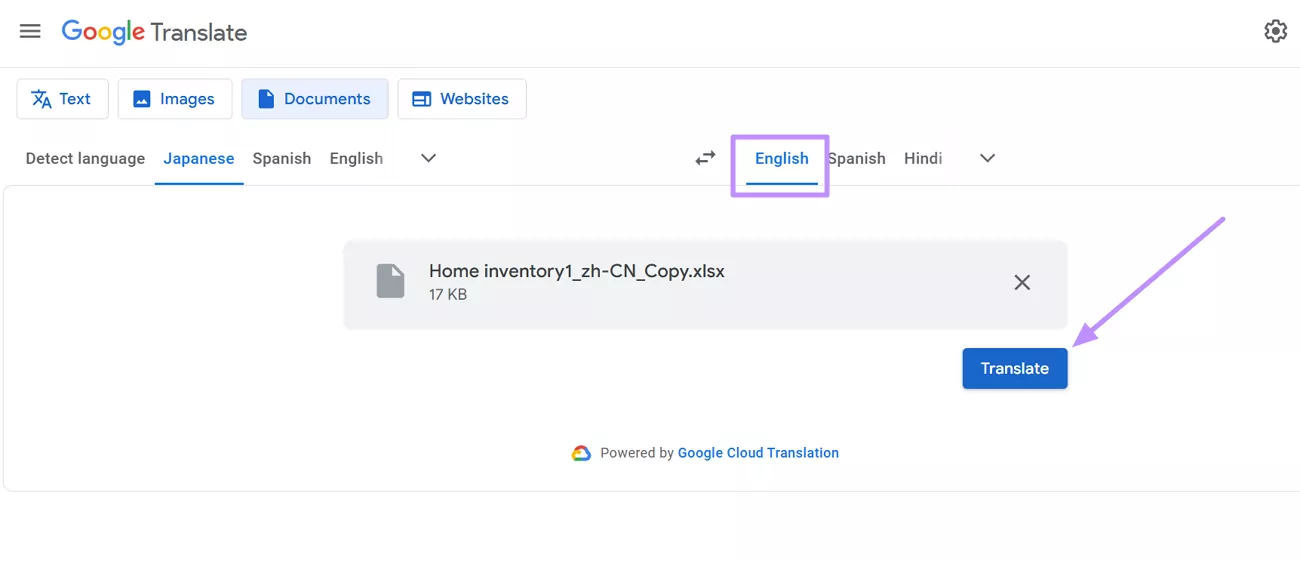Click the swap languages arrows icon
The width and height of the screenshot is (1300, 561).
pos(706,158)
